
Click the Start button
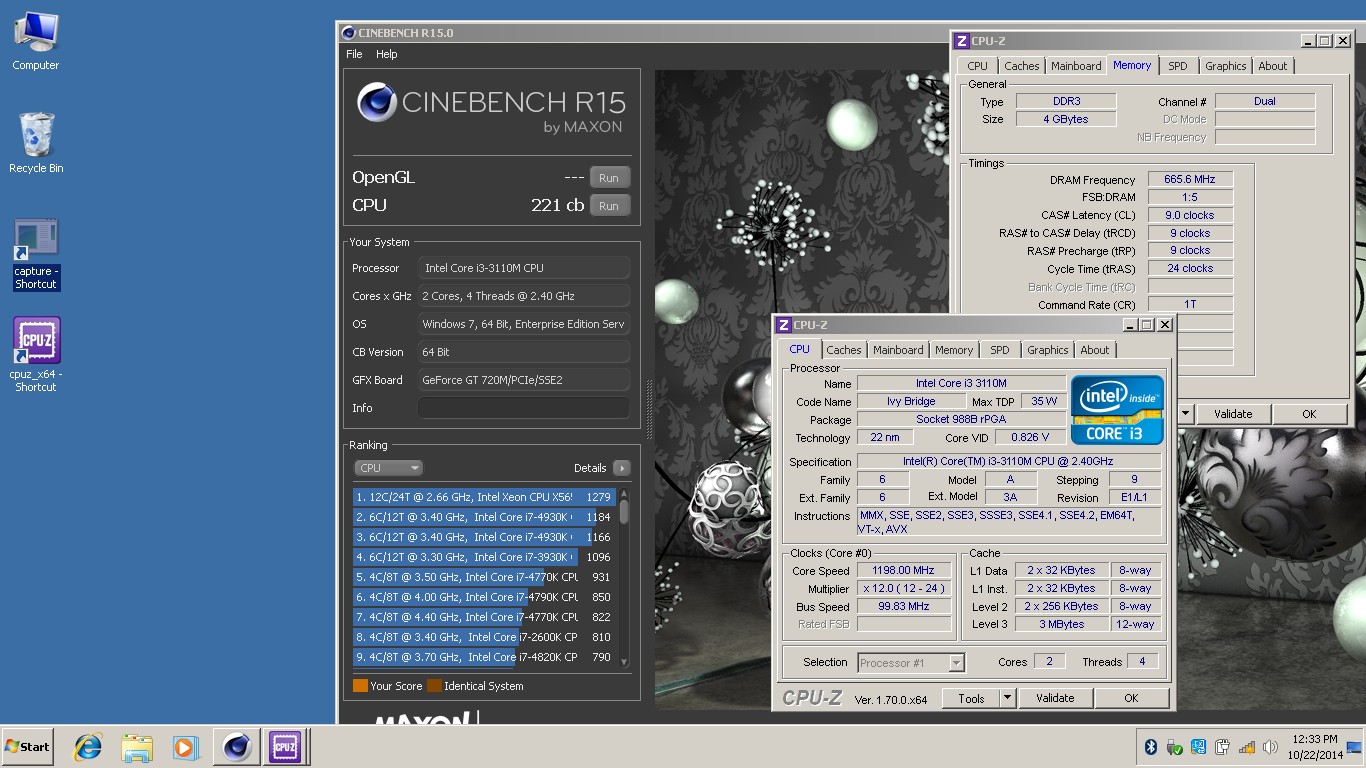27,747
